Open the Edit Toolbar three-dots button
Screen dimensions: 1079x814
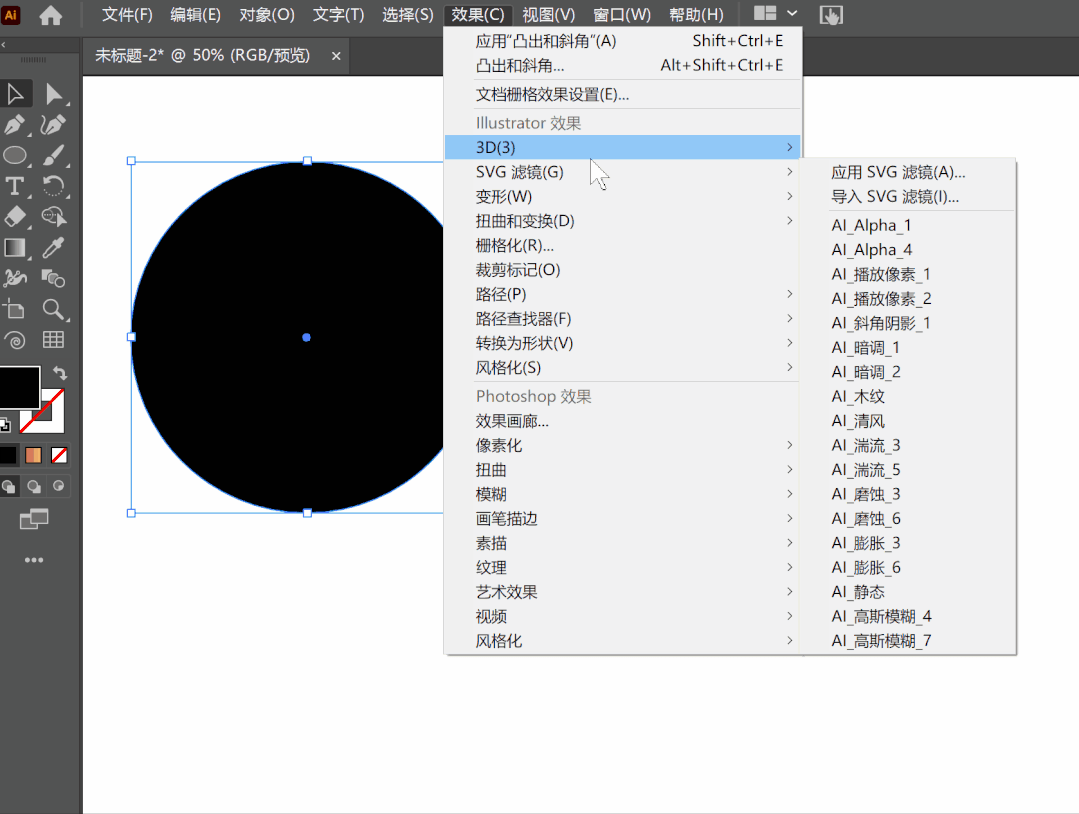point(34,560)
